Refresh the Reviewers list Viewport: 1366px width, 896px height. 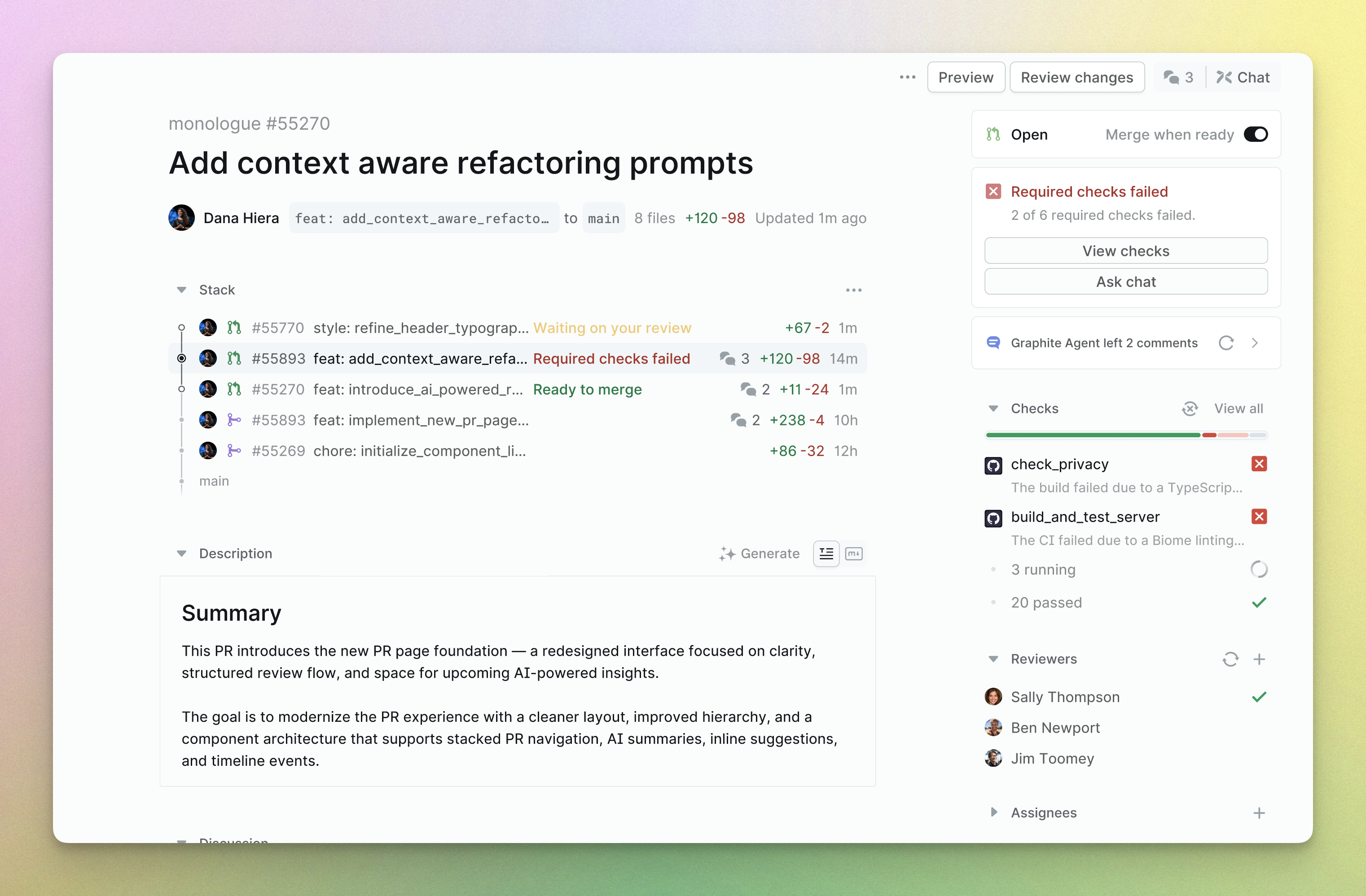[1230, 659]
